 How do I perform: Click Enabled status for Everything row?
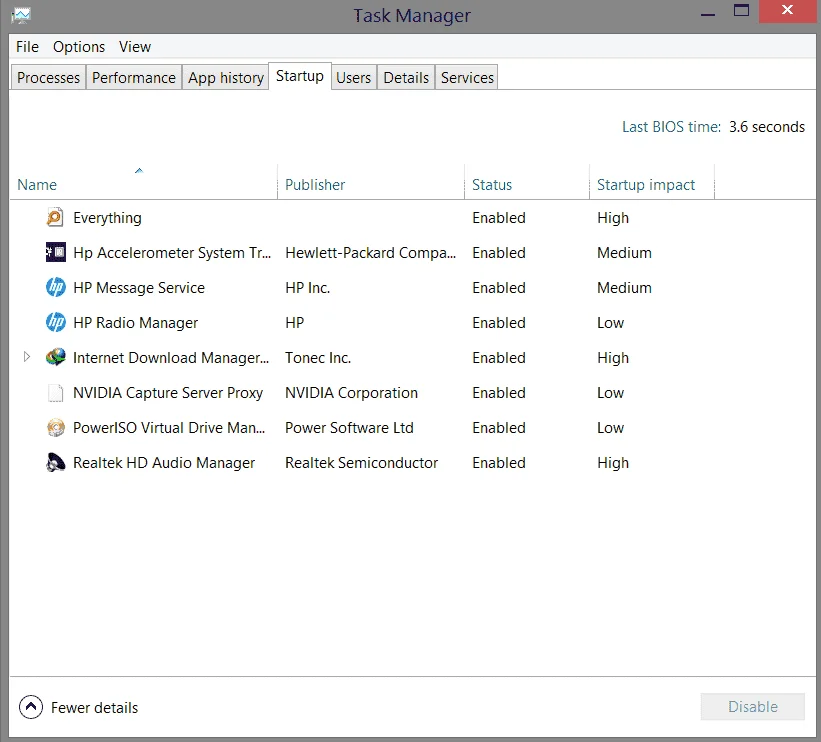tap(498, 218)
